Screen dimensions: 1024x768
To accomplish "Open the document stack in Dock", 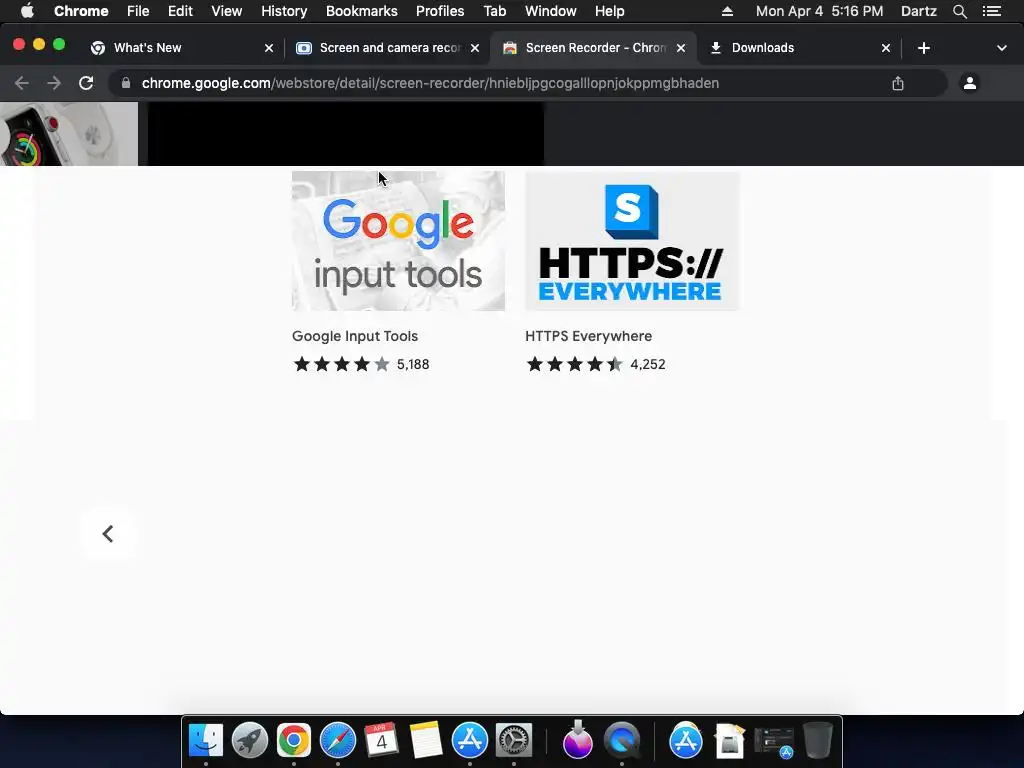I will (x=729, y=741).
